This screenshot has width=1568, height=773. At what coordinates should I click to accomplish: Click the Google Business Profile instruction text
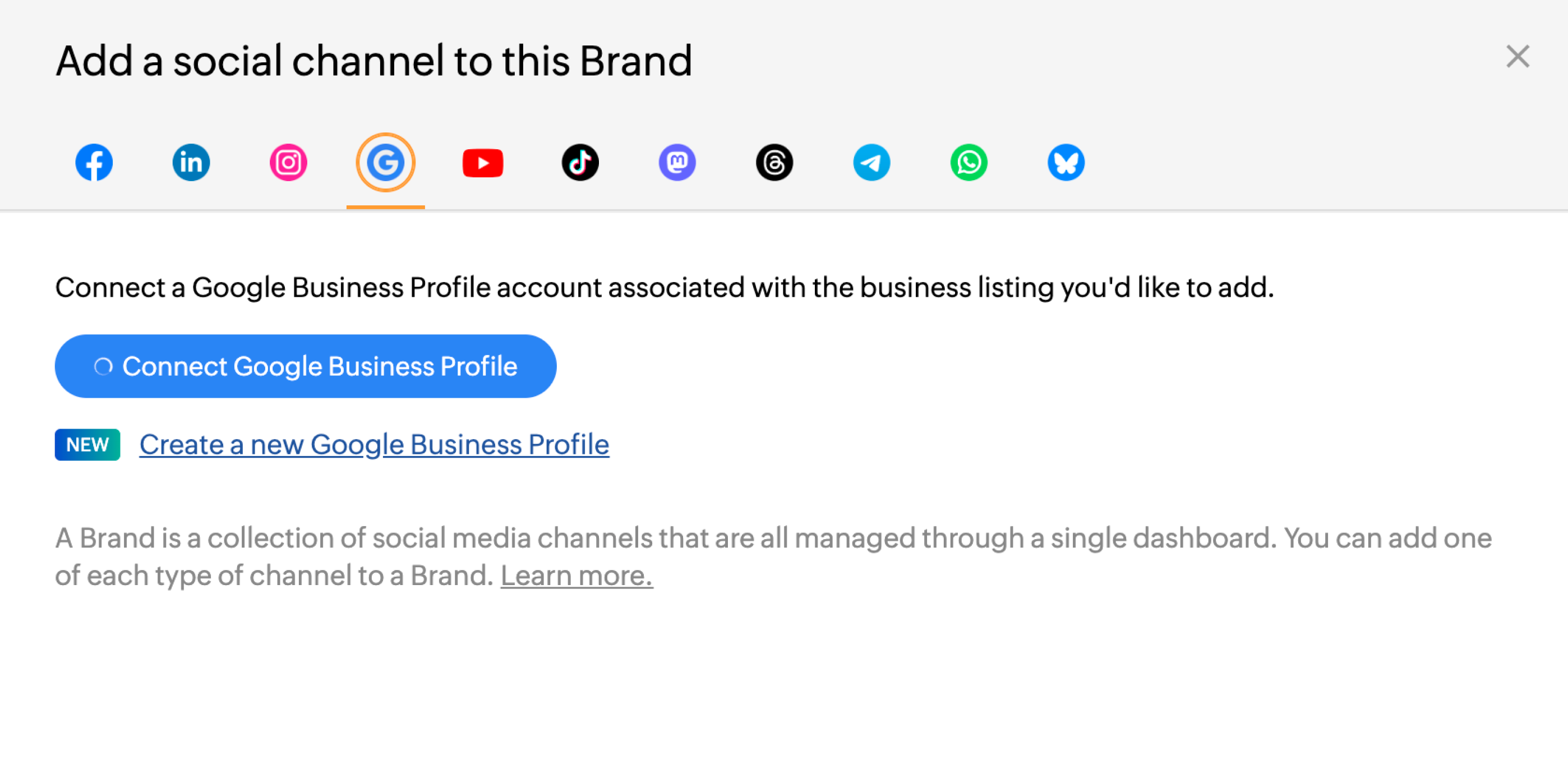click(664, 287)
